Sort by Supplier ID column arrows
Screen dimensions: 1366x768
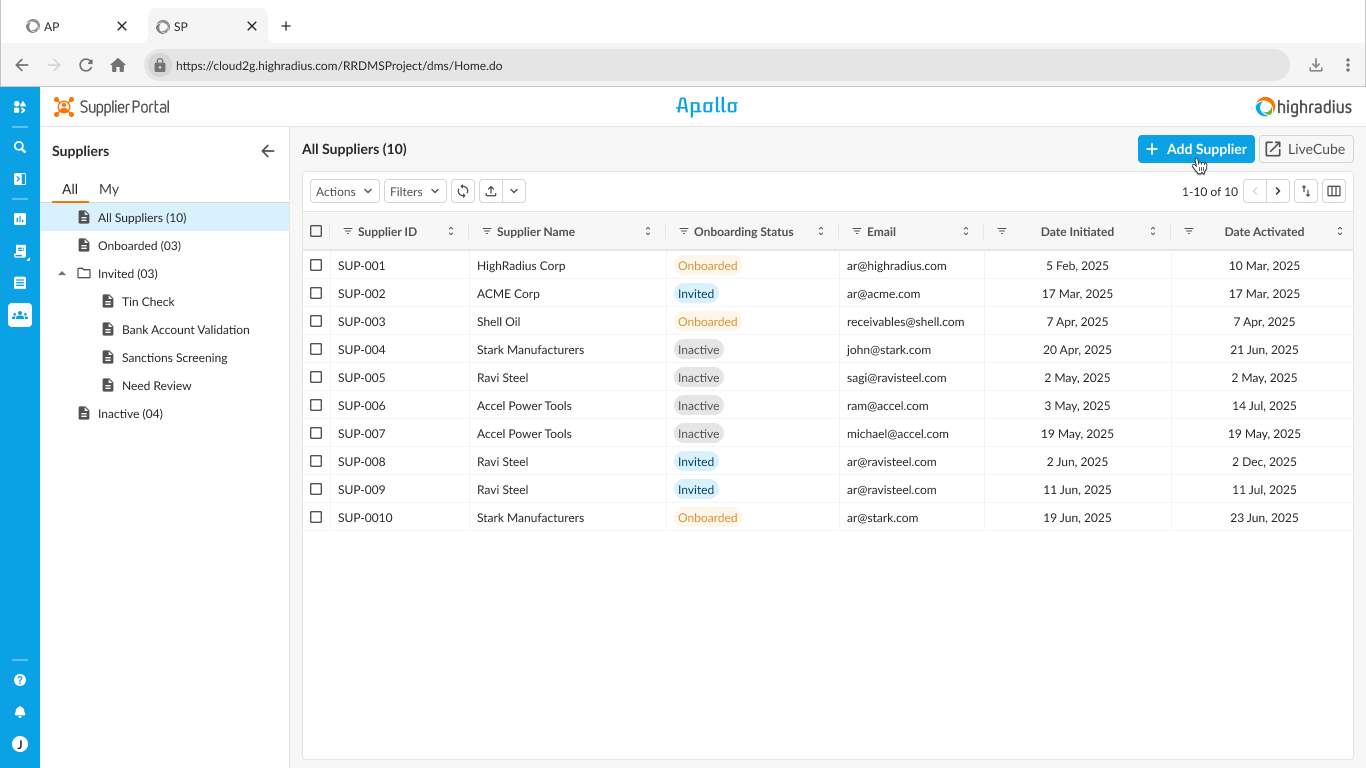(x=451, y=231)
